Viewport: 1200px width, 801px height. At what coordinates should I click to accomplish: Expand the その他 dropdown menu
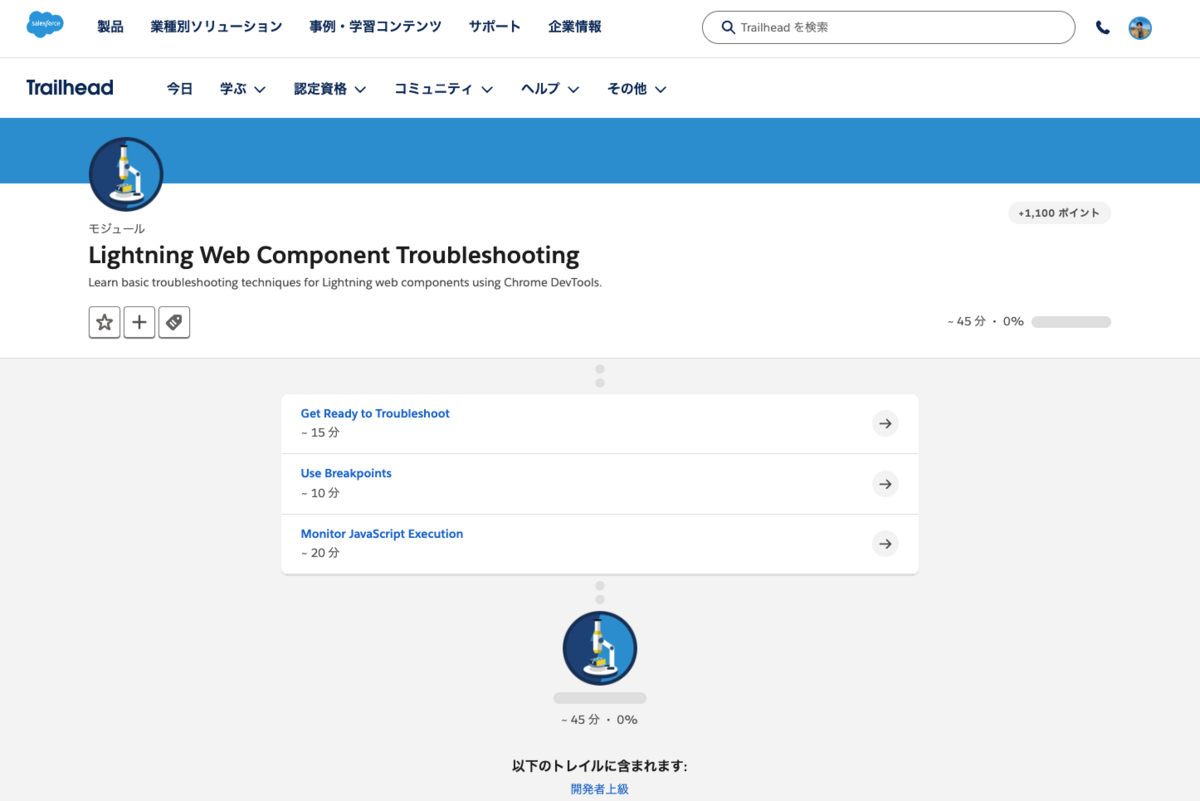[x=637, y=89]
